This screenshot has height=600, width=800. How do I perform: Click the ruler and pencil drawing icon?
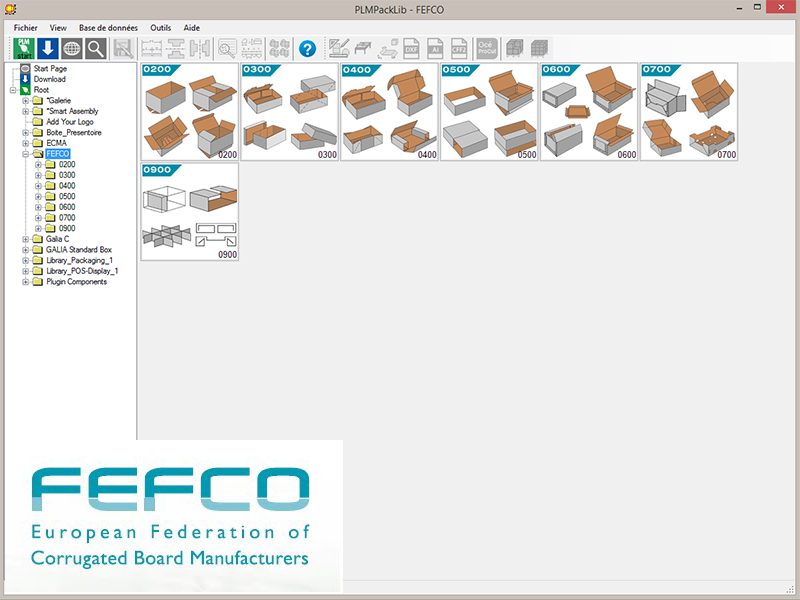coord(339,48)
